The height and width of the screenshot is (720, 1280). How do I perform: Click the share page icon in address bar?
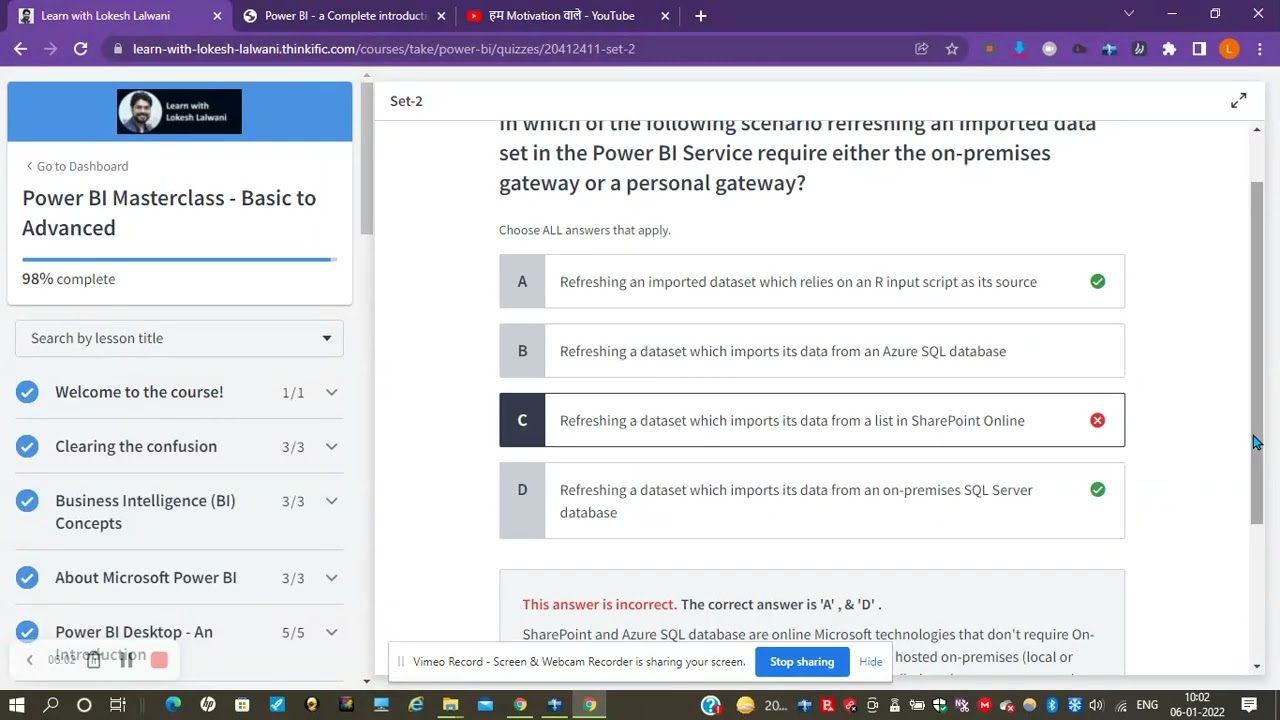[921, 48]
